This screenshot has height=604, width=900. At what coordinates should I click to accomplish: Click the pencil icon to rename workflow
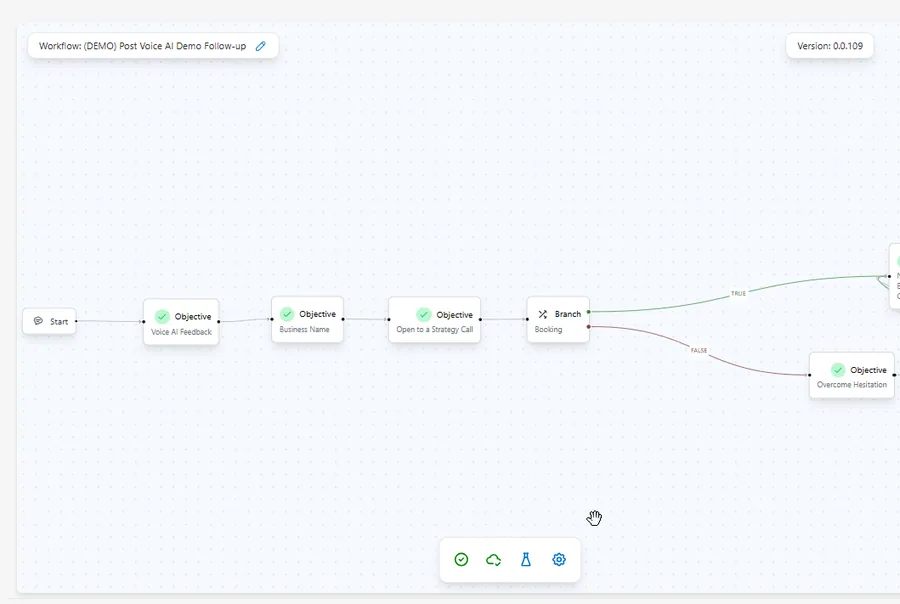point(261,46)
